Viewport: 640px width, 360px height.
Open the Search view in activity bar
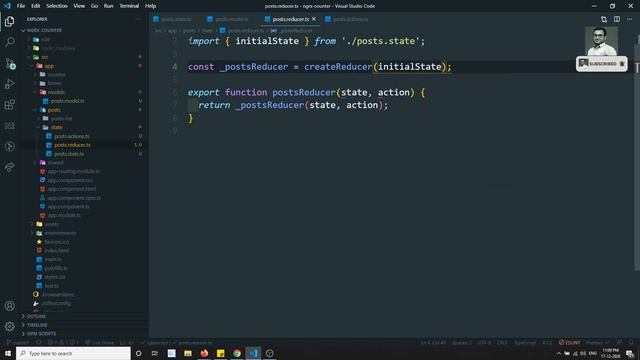click(9, 42)
